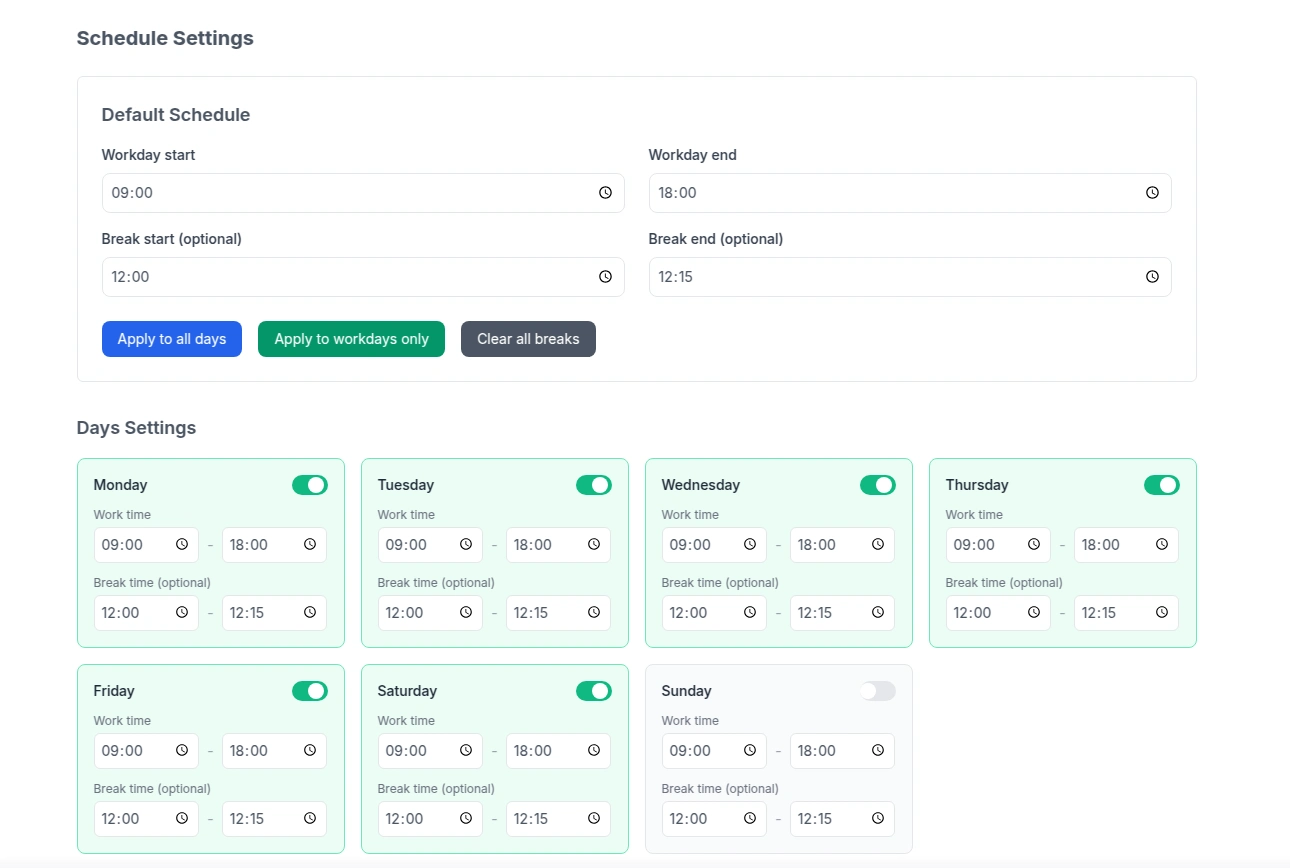Click Apply to all days button

[172, 339]
